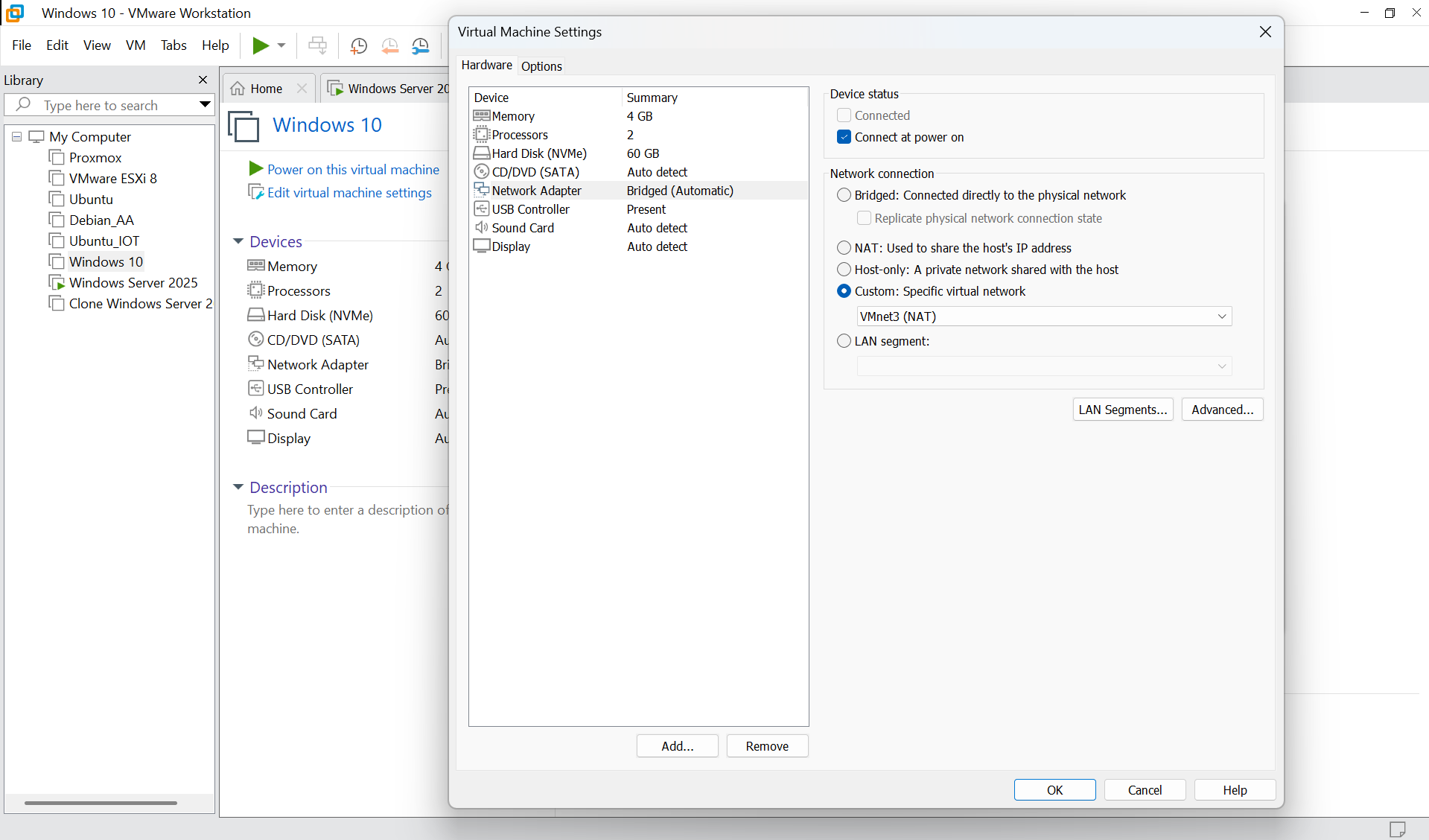Image resolution: width=1429 pixels, height=840 pixels.
Task: Uncheck Connect at power on
Action: point(844,137)
